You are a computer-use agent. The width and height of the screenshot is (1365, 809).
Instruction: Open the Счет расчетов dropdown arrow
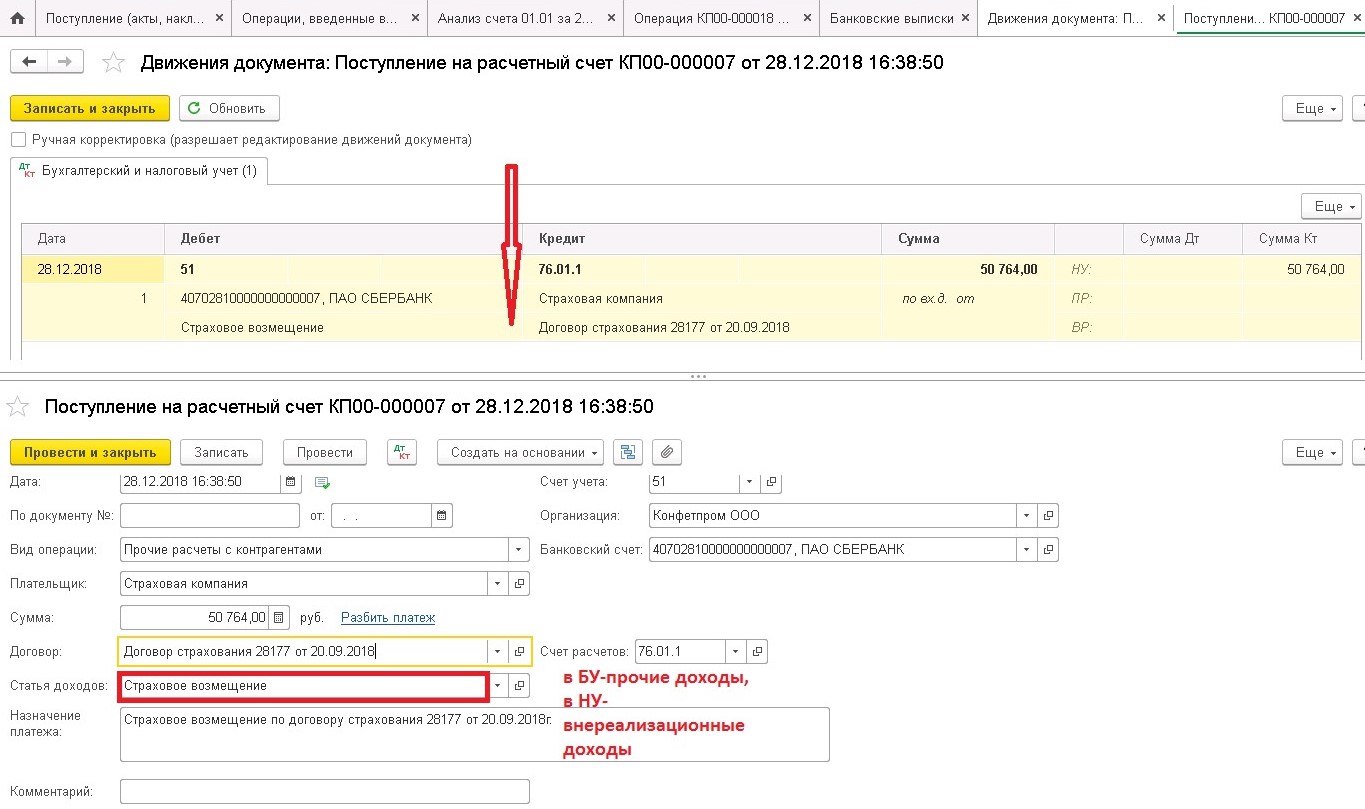coord(735,651)
